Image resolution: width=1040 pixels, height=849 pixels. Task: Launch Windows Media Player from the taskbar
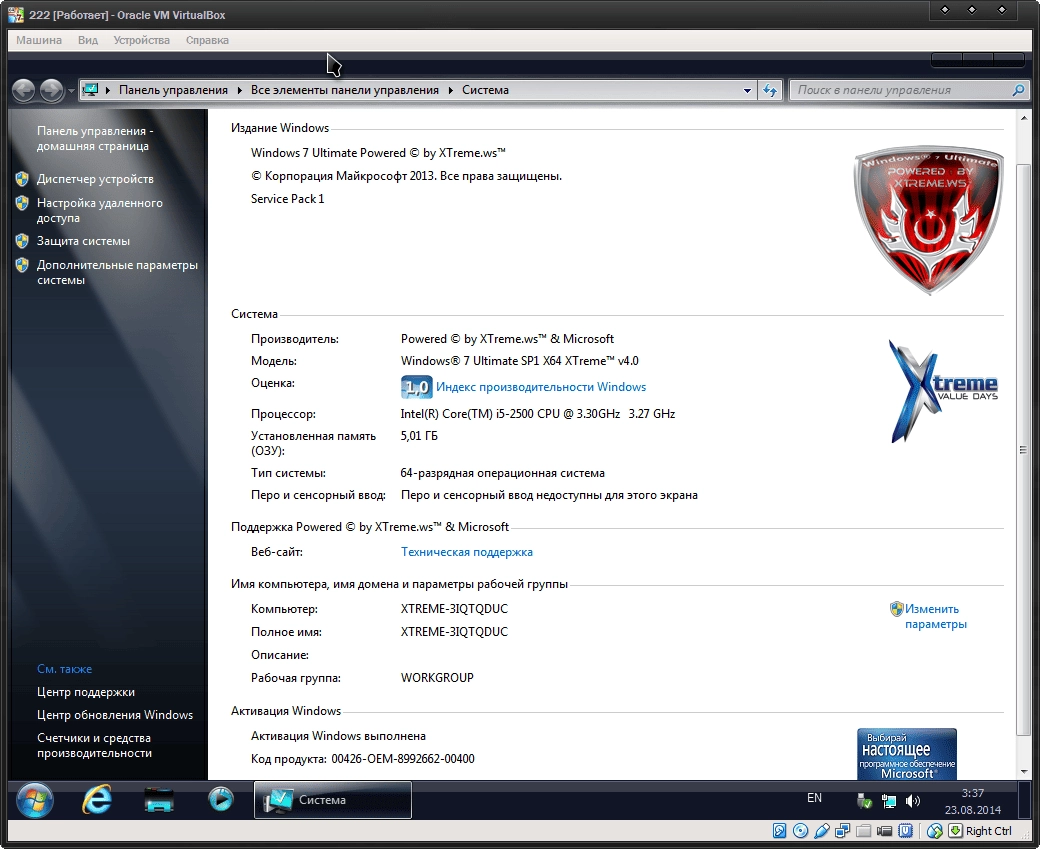pos(221,801)
